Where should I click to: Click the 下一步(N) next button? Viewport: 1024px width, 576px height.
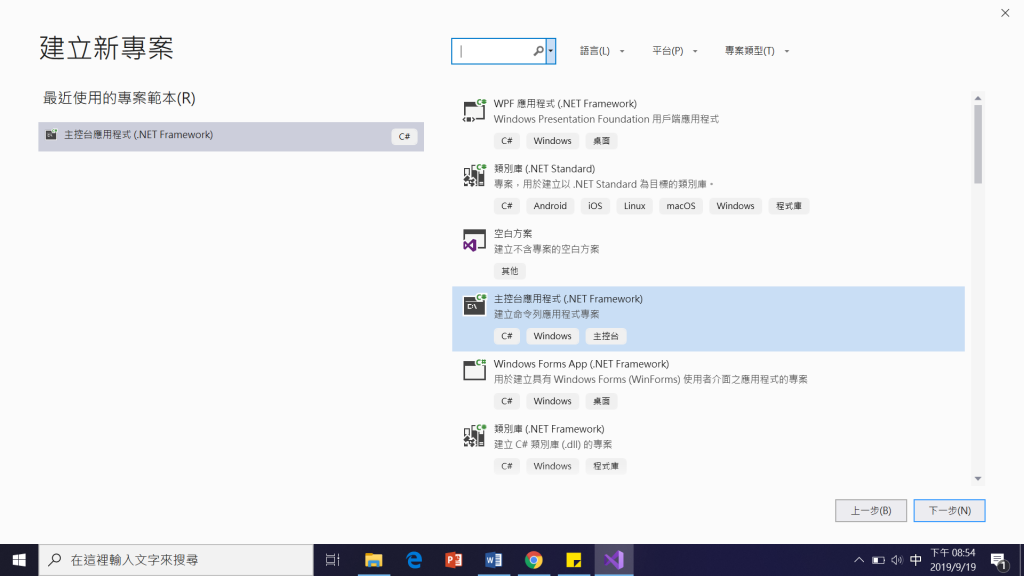click(x=949, y=511)
